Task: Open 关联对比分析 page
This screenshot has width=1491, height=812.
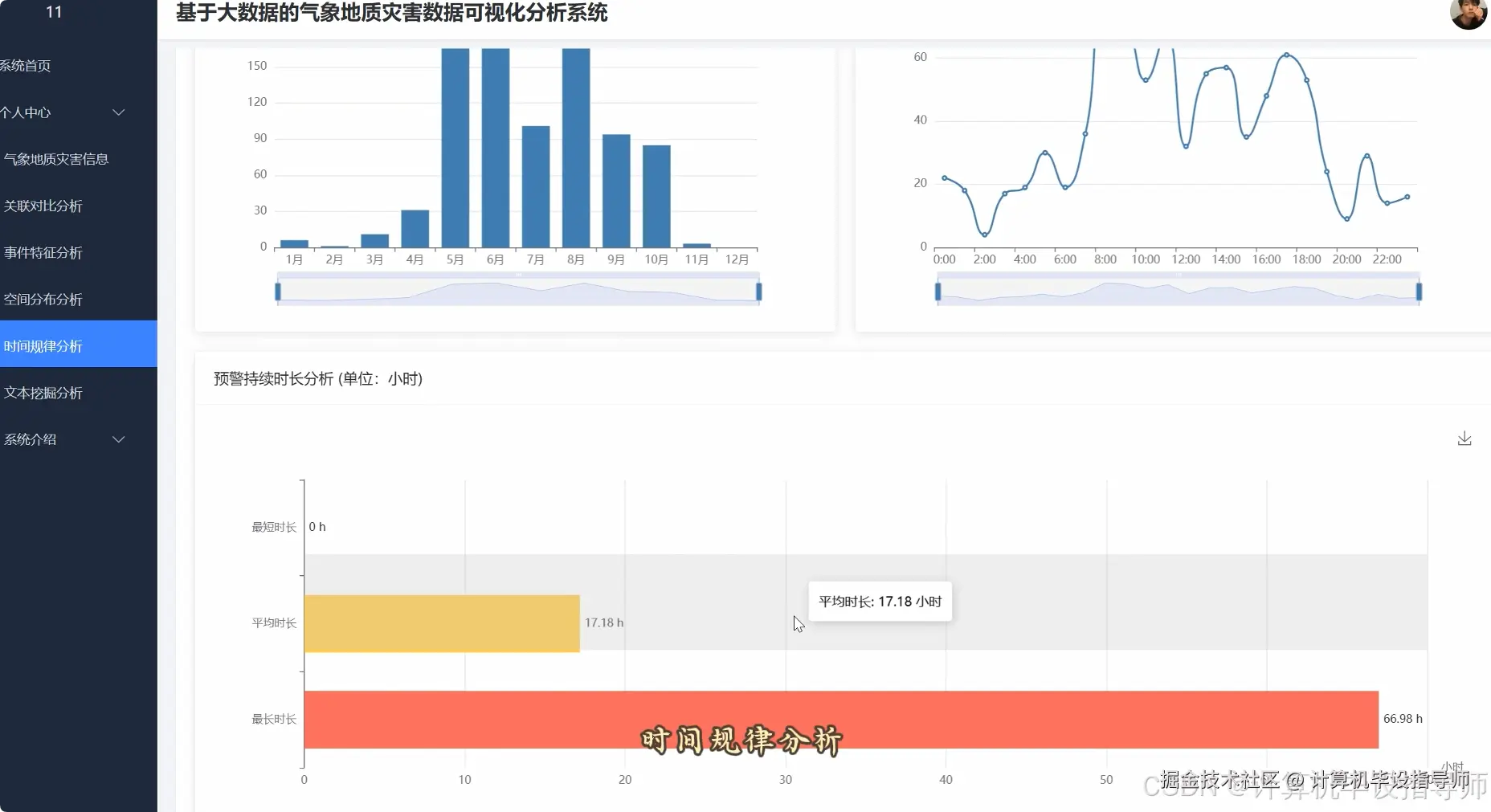Action: tap(43, 206)
